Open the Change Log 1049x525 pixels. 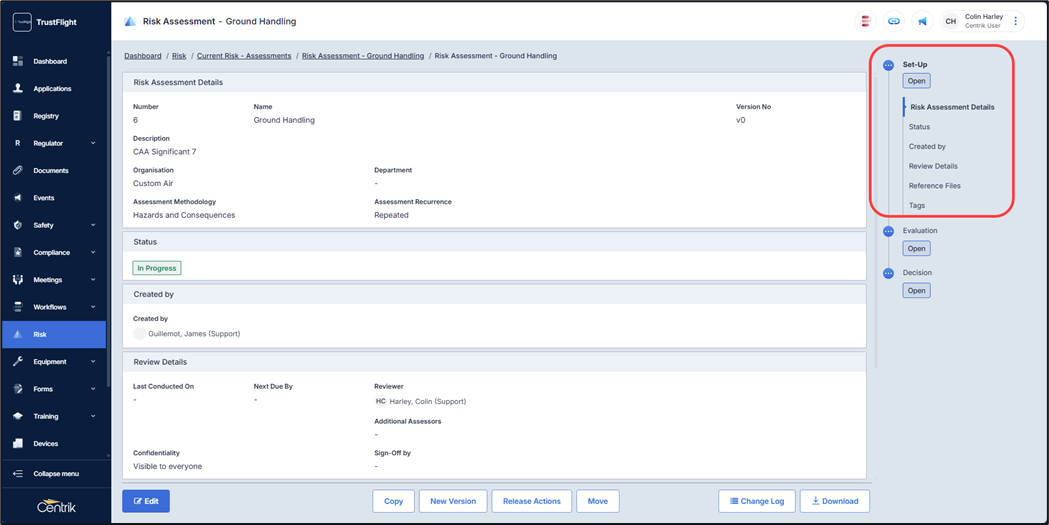click(756, 501)
